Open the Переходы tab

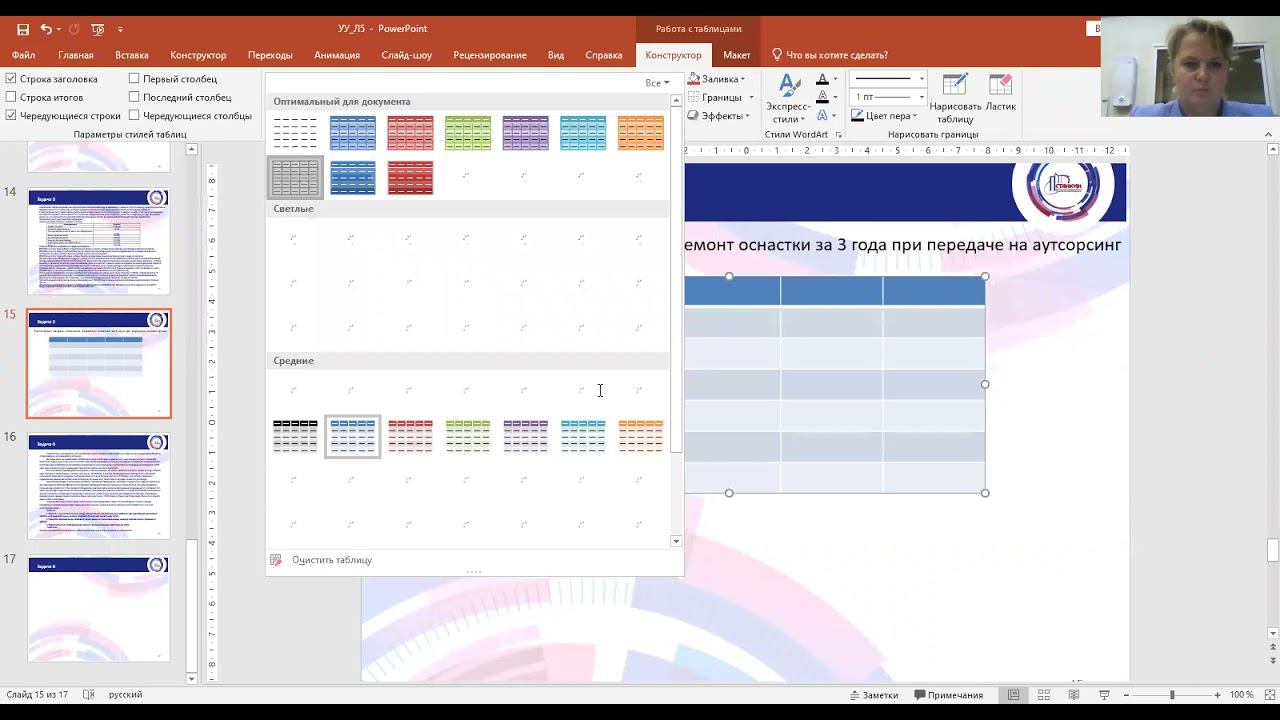point(270,55)
